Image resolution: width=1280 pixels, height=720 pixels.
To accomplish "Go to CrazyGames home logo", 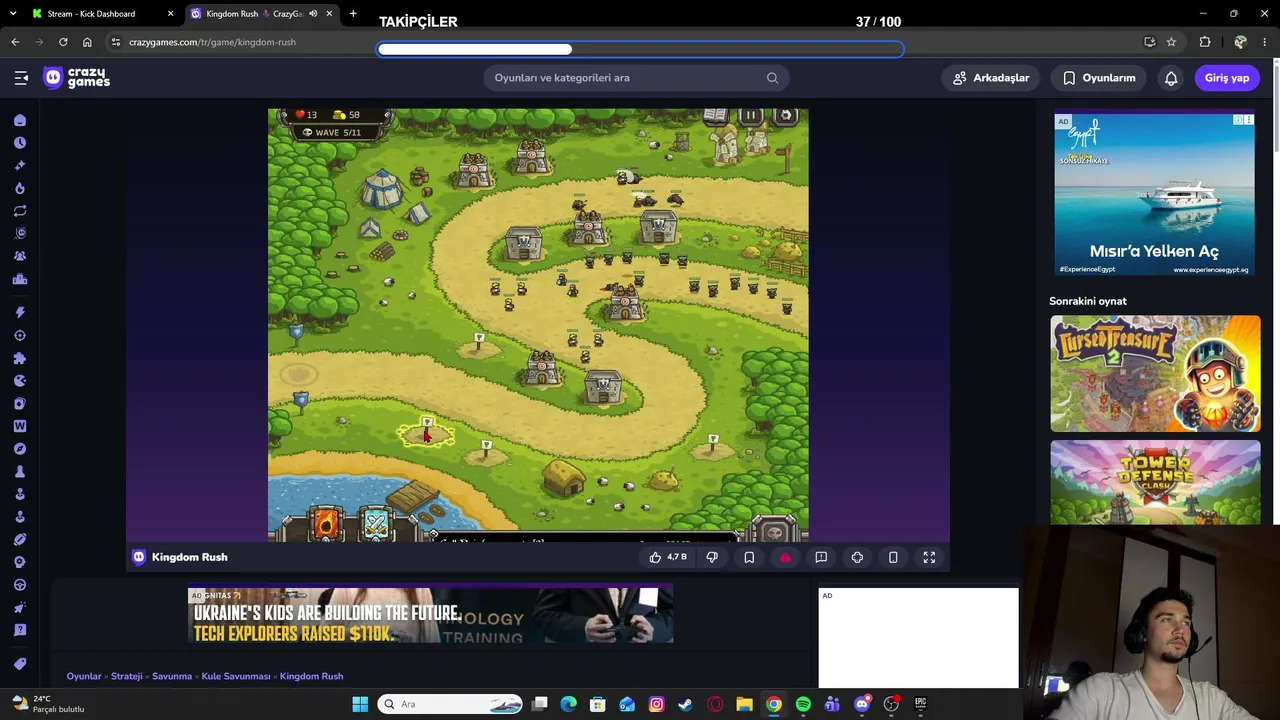I will coord(77,78).
